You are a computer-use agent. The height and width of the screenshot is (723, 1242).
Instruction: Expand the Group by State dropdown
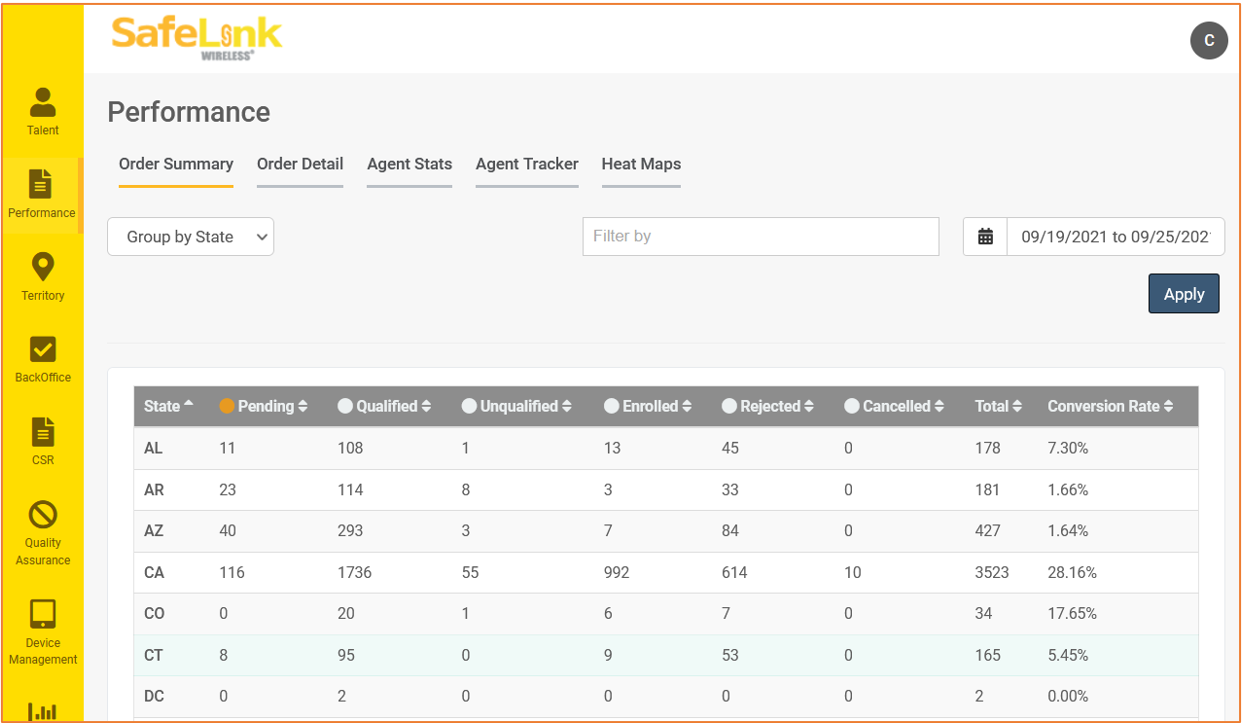[190, 237]
